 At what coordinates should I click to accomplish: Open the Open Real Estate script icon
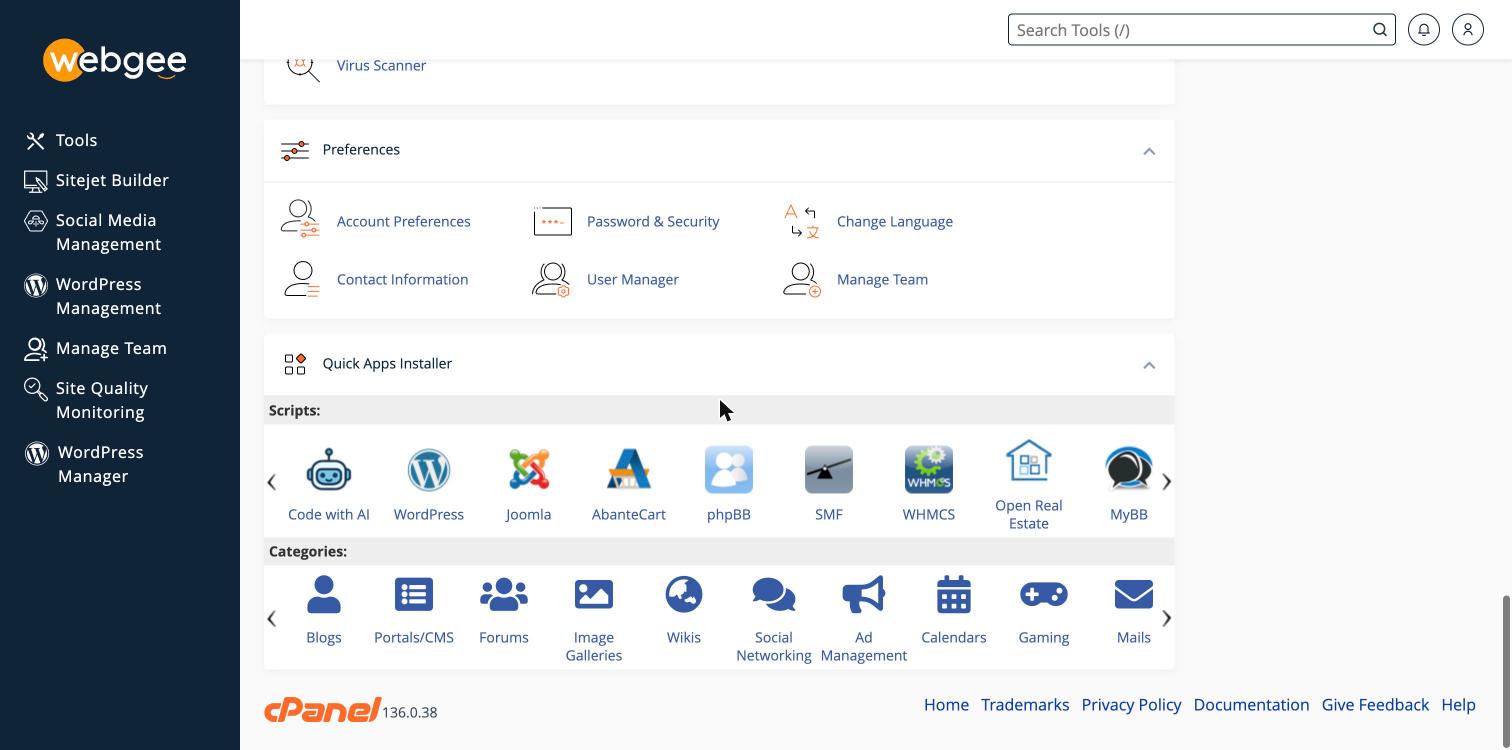[x=1029, y=461]
